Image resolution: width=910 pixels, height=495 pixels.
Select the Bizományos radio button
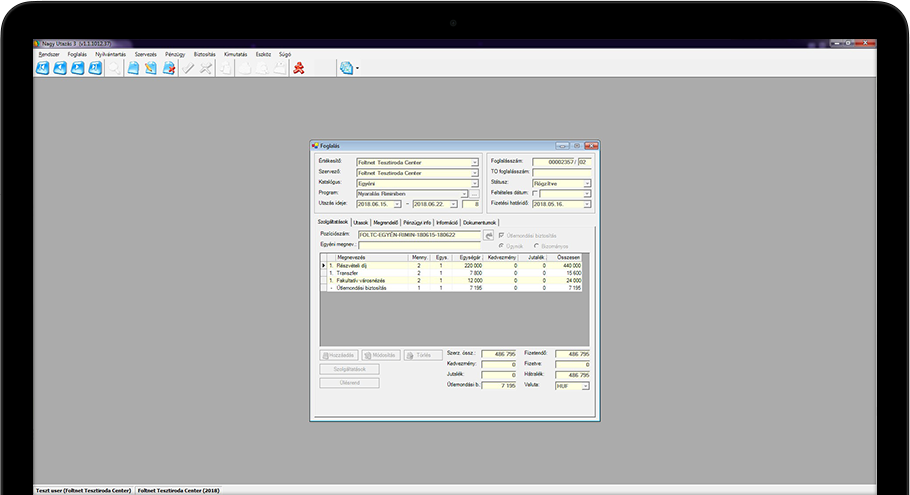536,246
